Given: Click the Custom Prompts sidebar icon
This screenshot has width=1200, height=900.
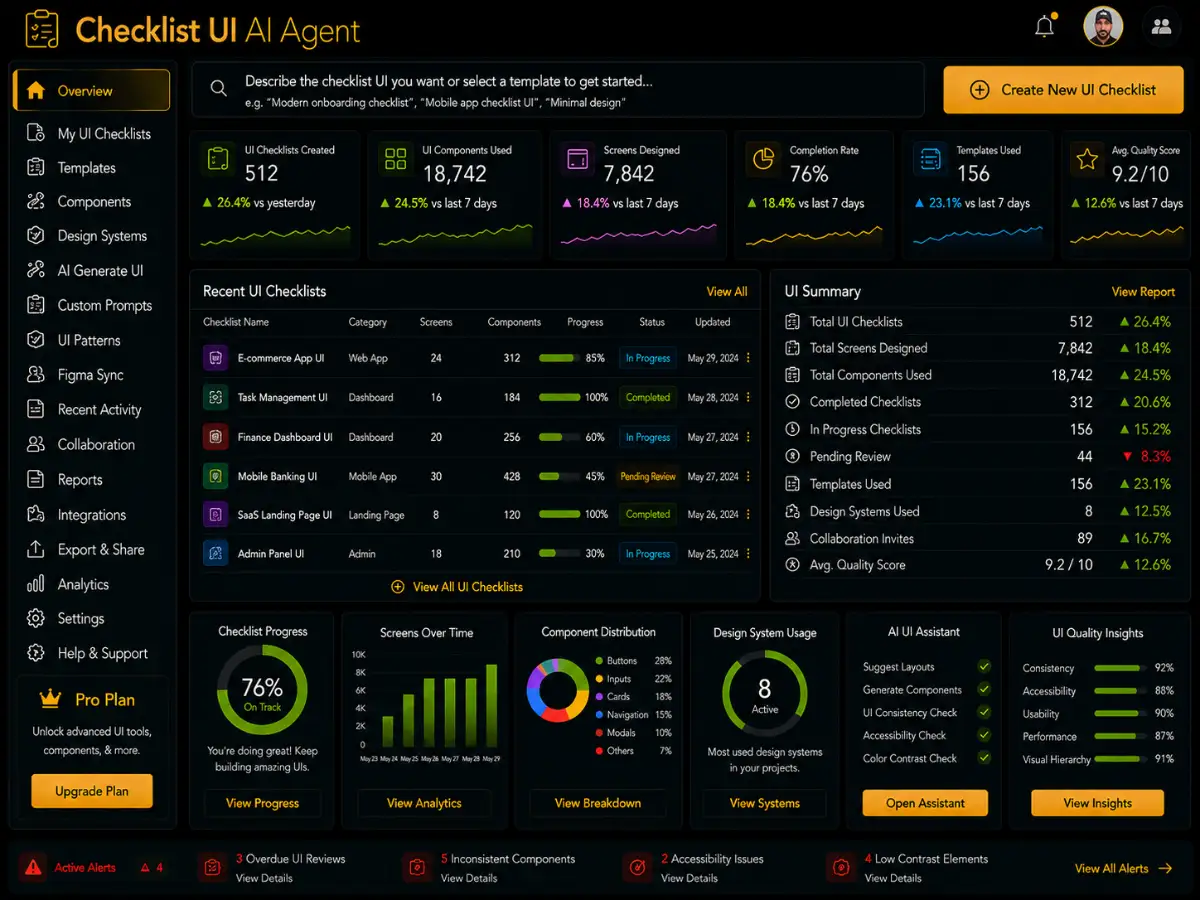Looking at the screenshot, I should tap(36, 305).
